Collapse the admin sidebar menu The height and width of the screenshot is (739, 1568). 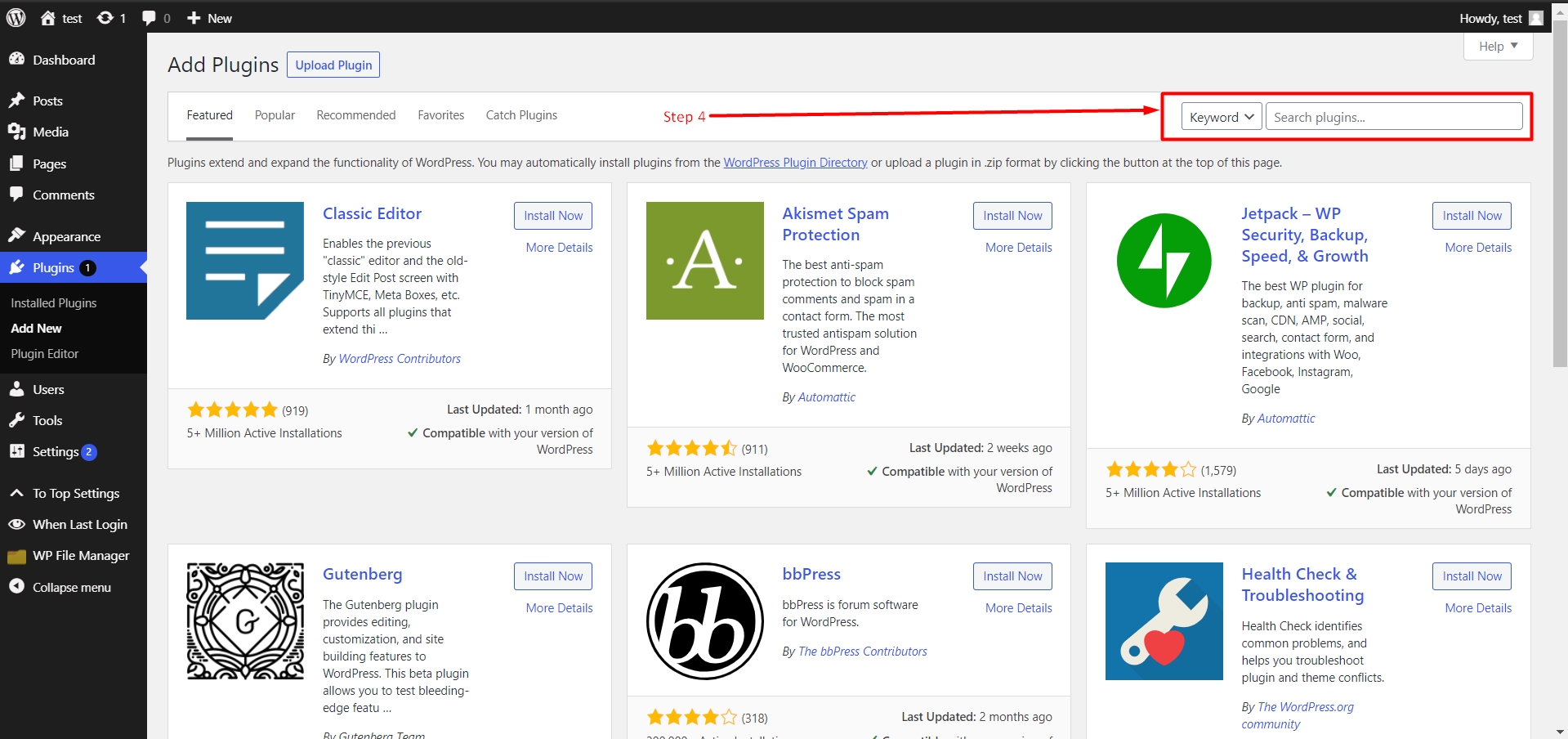tap(60, 587)
